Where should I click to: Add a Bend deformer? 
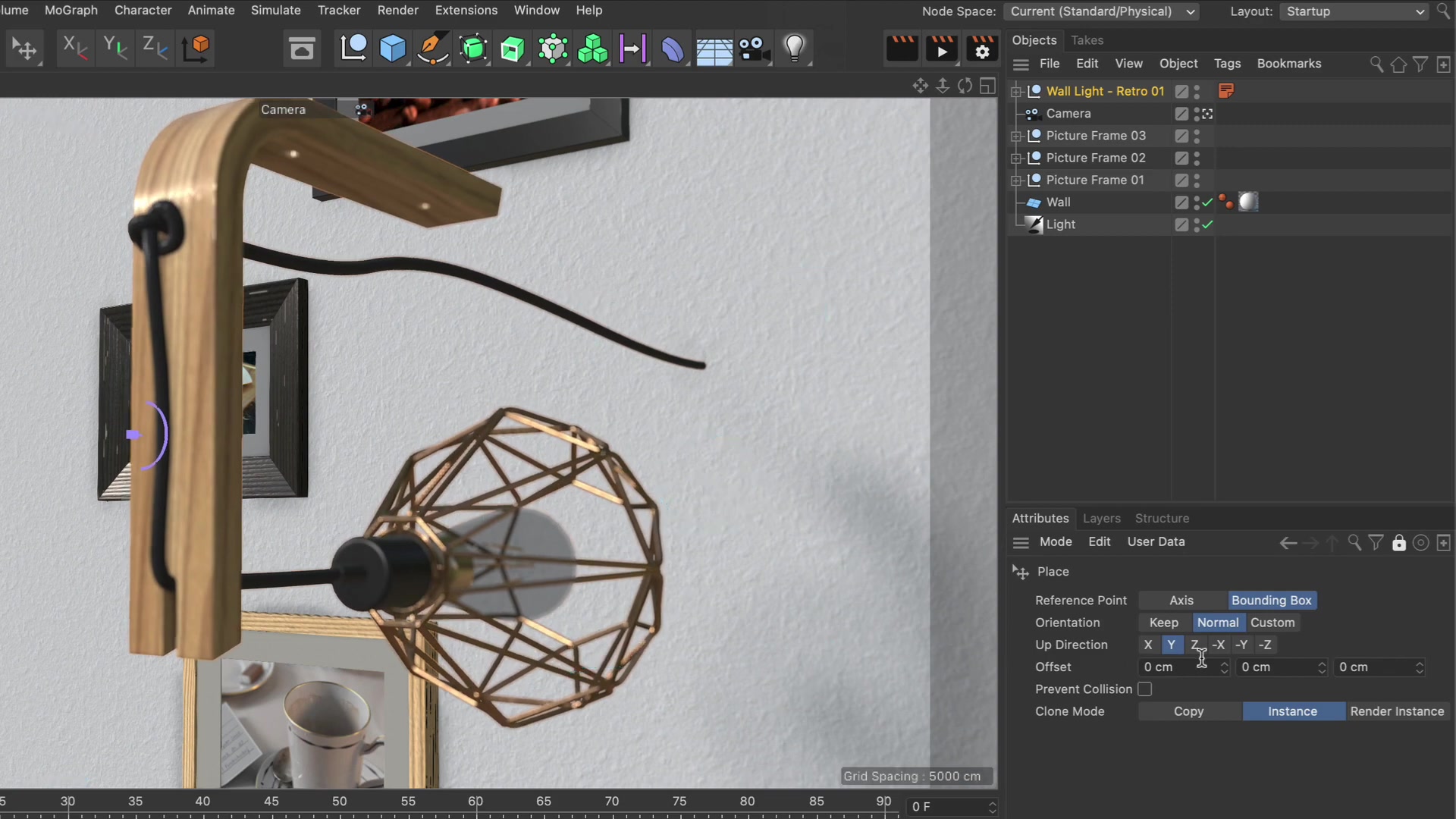point(673,49)
